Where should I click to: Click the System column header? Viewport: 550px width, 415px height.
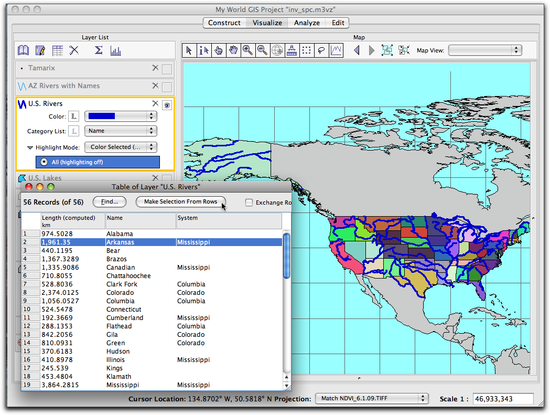pyautogui.click(x=229, y=221)
